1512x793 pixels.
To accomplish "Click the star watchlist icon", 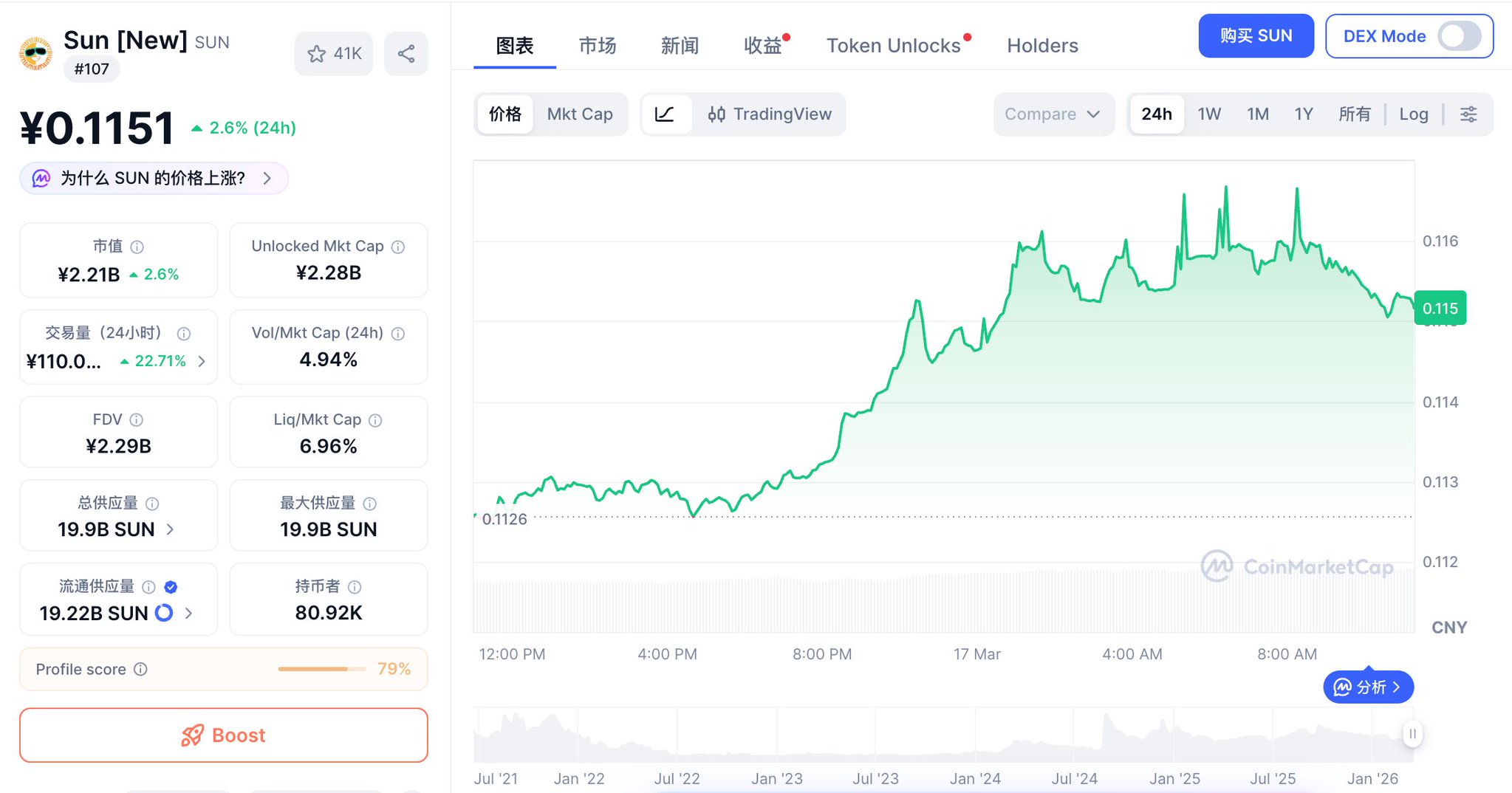I will click(317, 54).
